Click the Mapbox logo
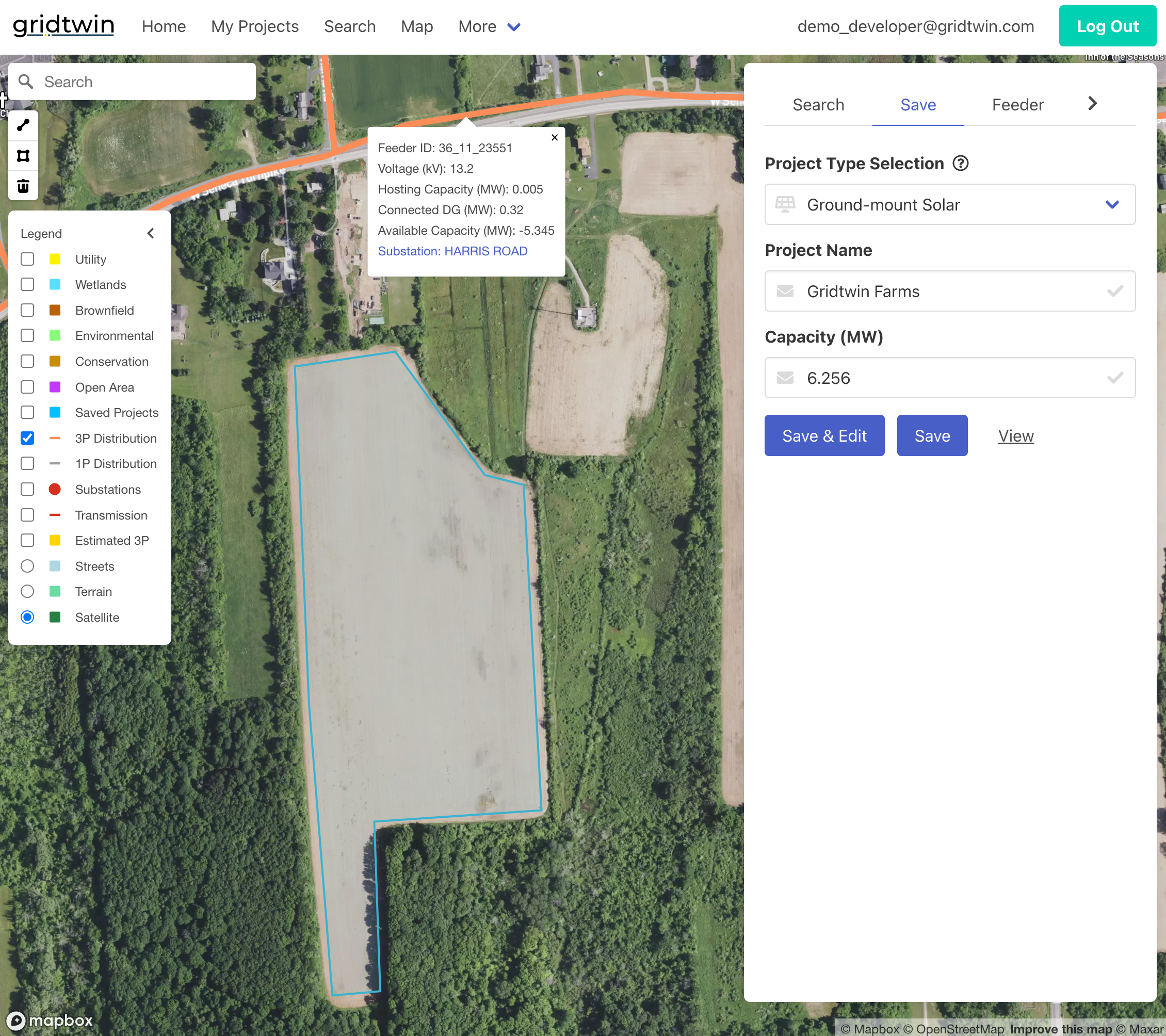 [50, 1021]
